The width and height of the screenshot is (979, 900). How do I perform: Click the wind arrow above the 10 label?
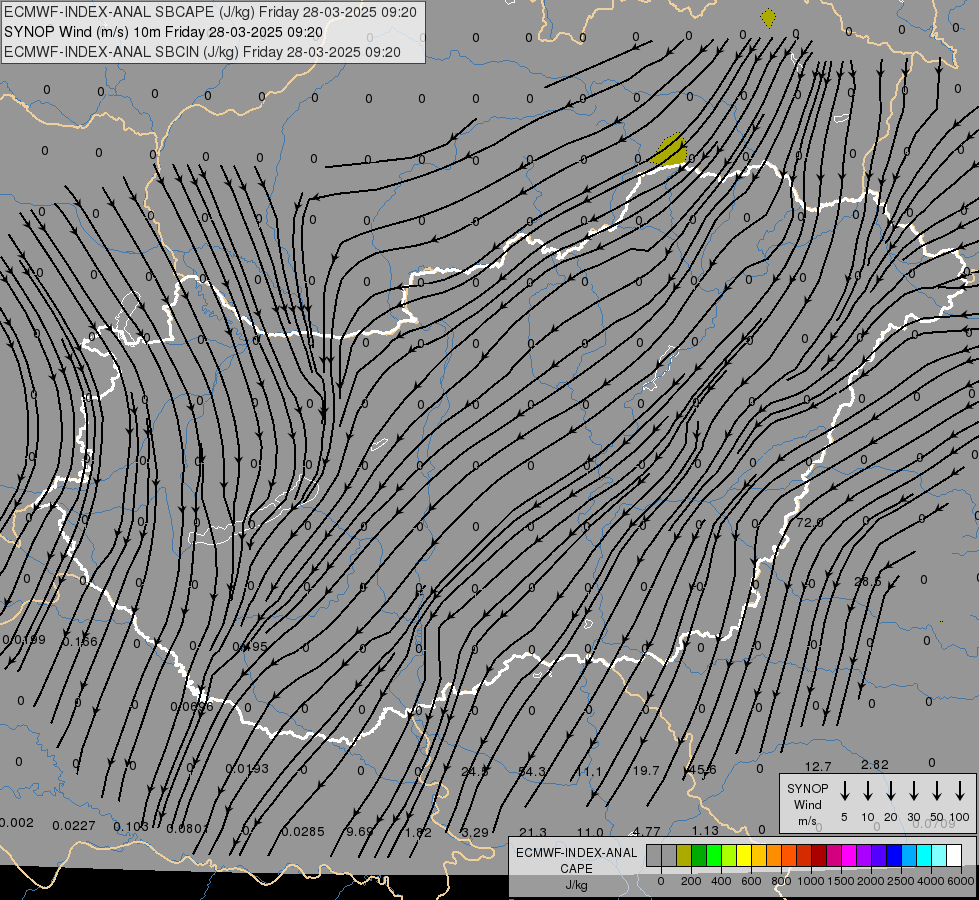(x=868, y=791)
